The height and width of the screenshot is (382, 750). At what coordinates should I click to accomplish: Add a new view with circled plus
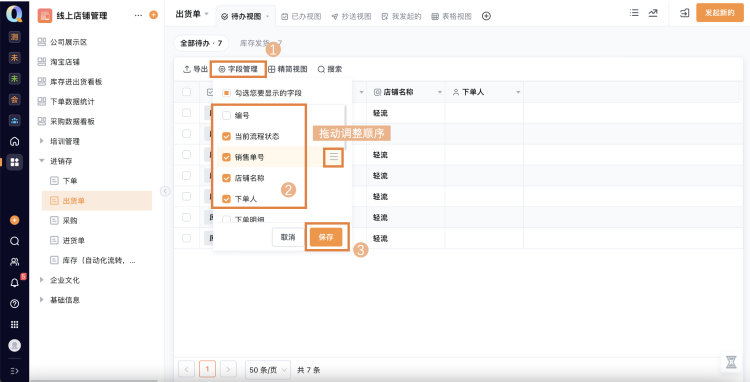click(486, 16)
